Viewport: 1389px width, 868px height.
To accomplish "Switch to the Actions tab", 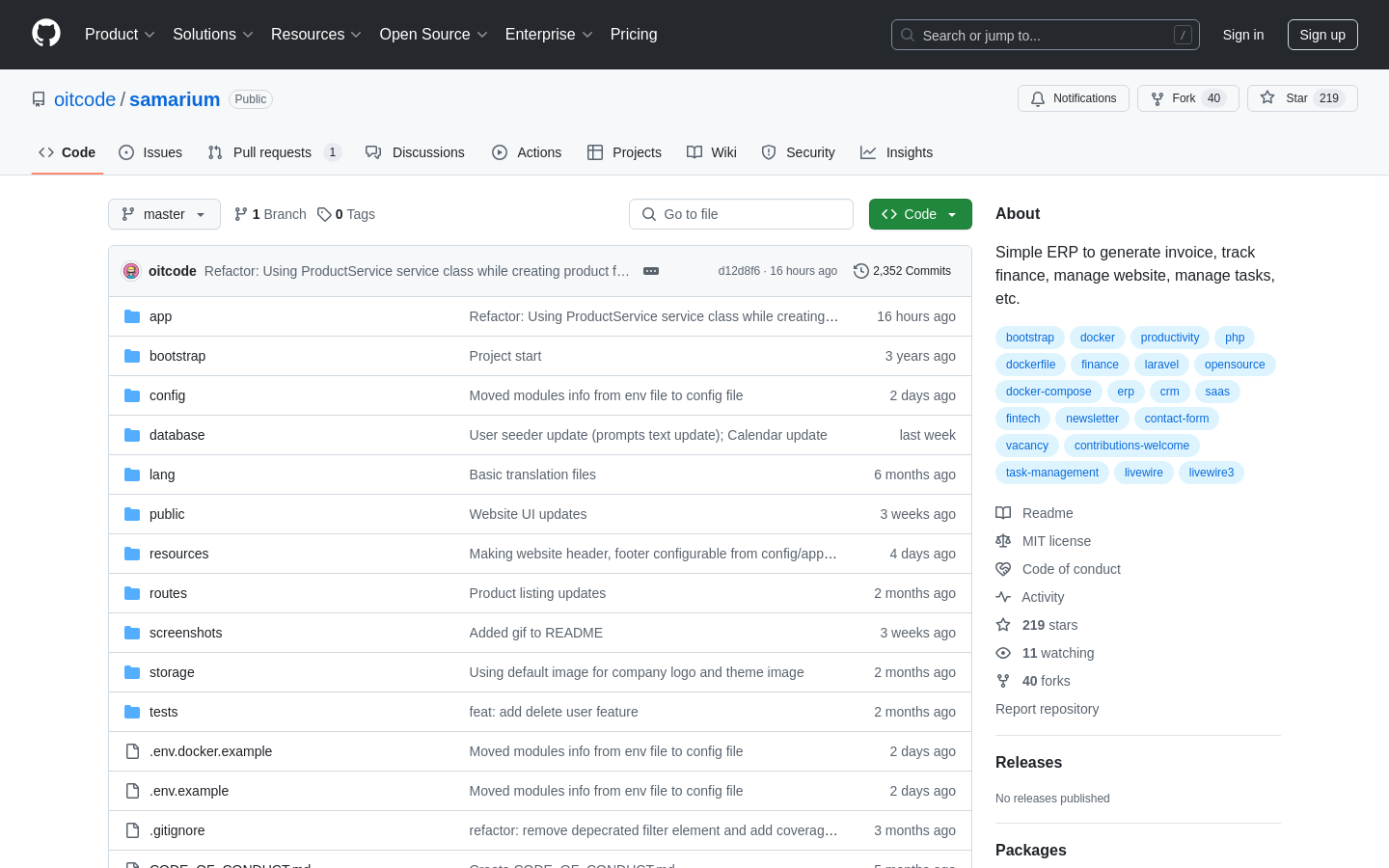I will [x=527, y=152].
